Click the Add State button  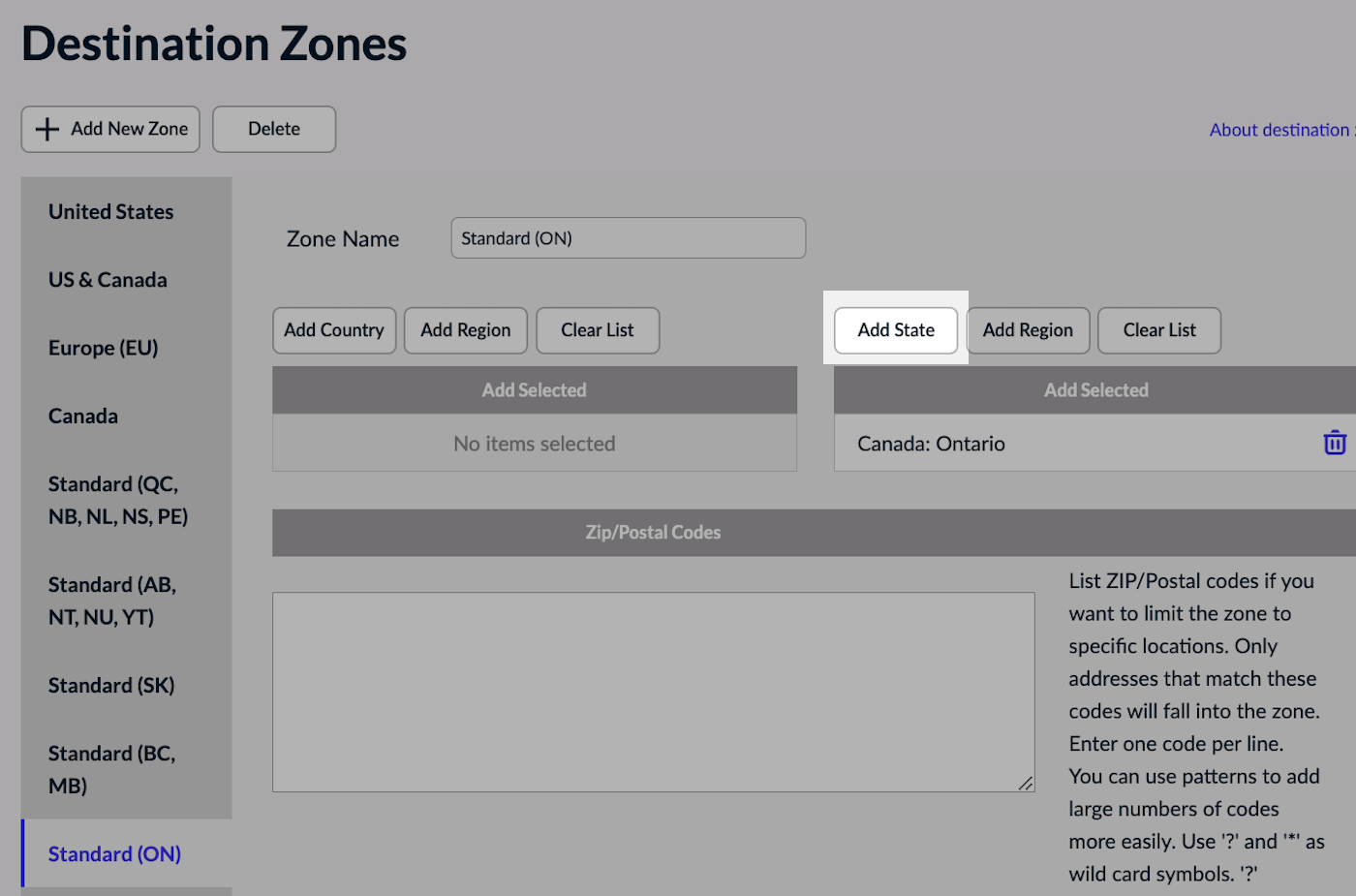[896, 330]
